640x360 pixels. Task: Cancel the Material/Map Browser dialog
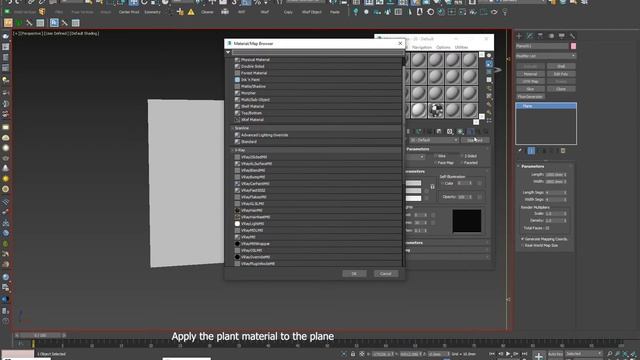pyautogui.click(x=386, y=274)
